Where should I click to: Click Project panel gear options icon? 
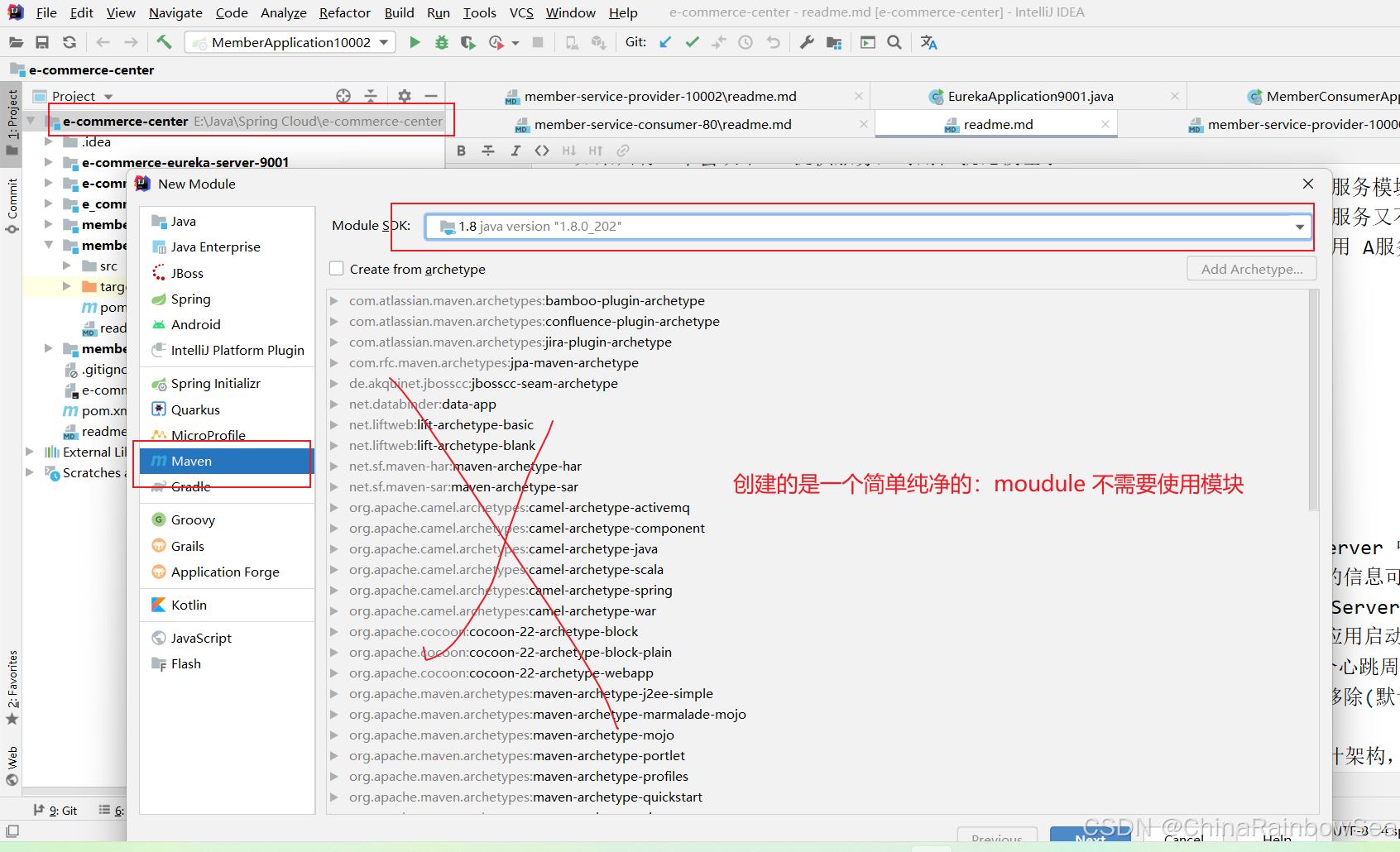pyautogui.click(x=405, y=96)
